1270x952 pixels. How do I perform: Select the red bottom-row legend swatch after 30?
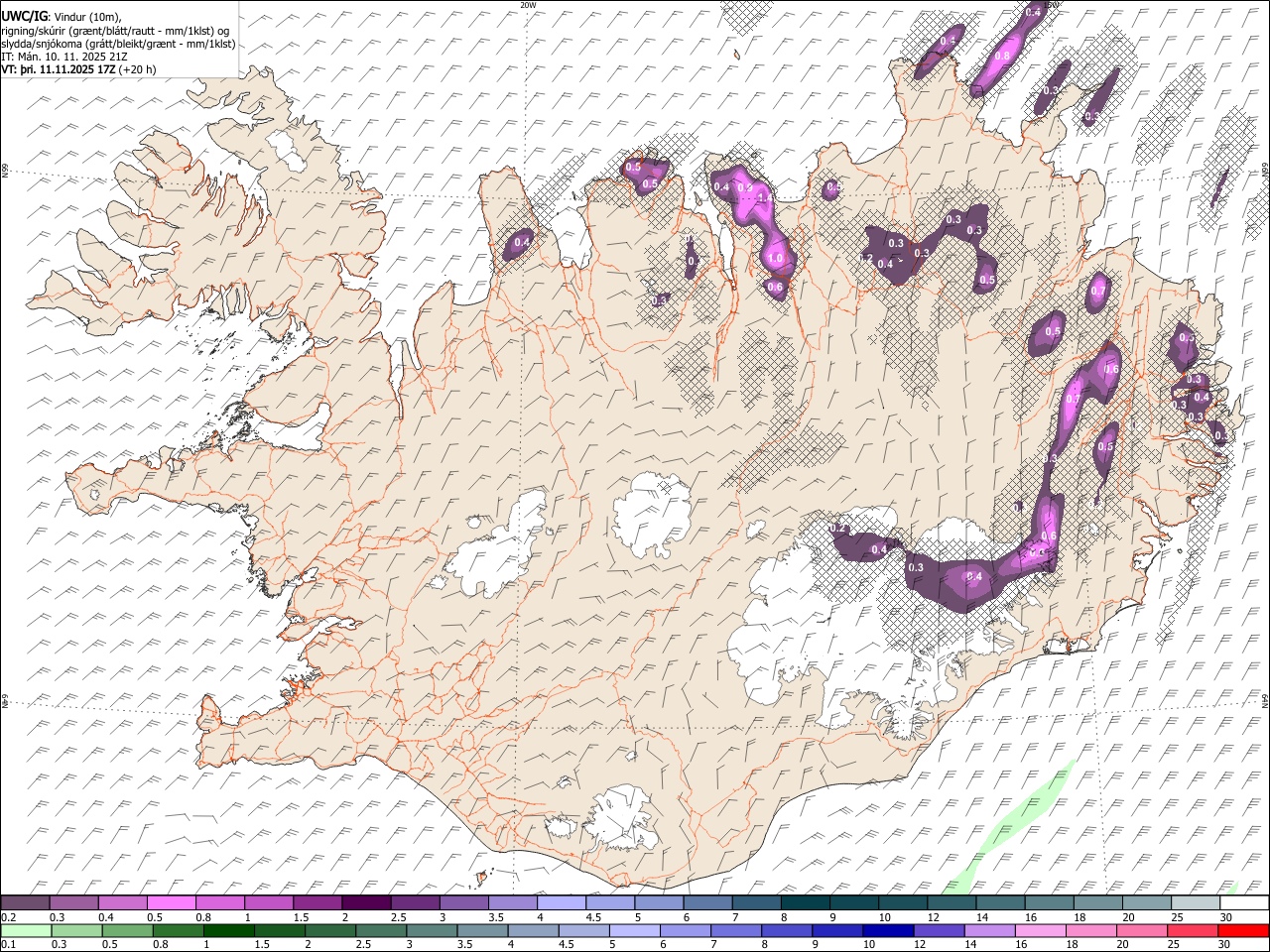coord(1244,930)
